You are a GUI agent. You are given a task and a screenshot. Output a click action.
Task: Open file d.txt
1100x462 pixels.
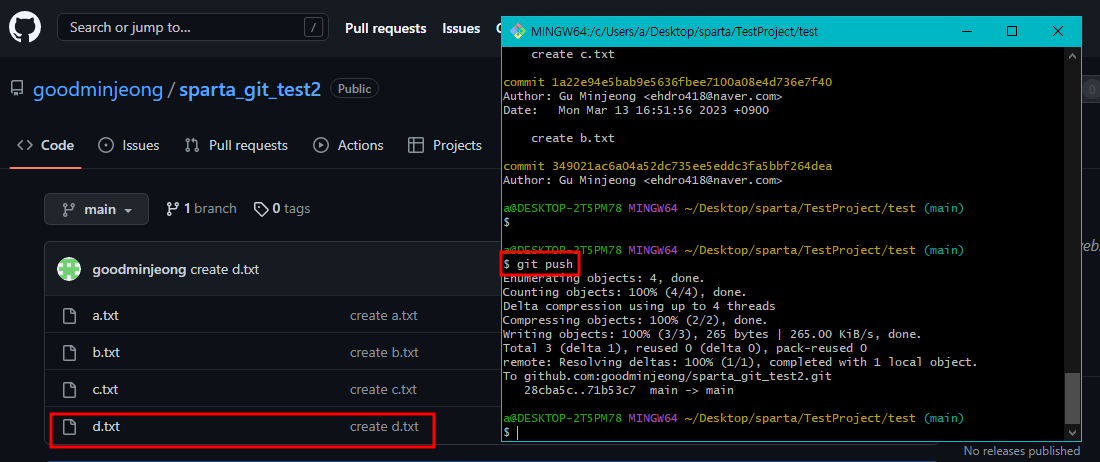click(x=106, y=426)
